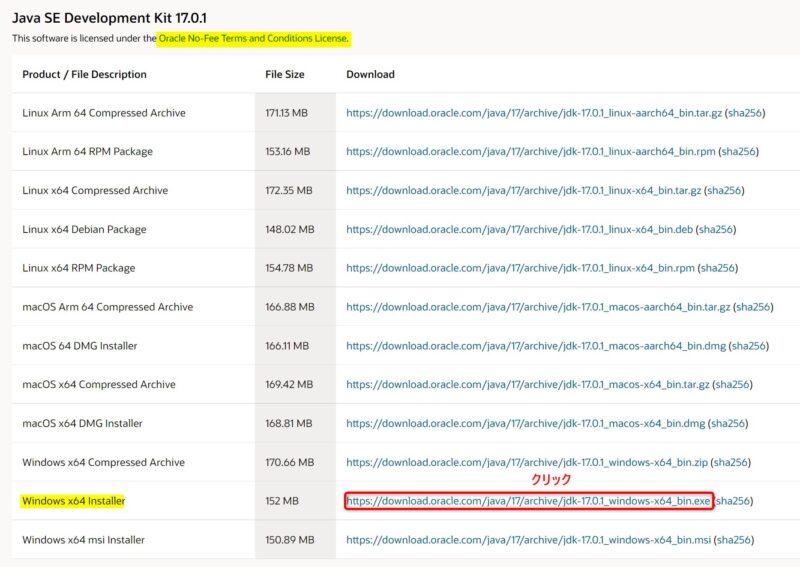800x567 pixels.
Task: Open the Oracle No-Fee Terms and Conditions License link
Action: pyautogui.click(x=254, y=38)
